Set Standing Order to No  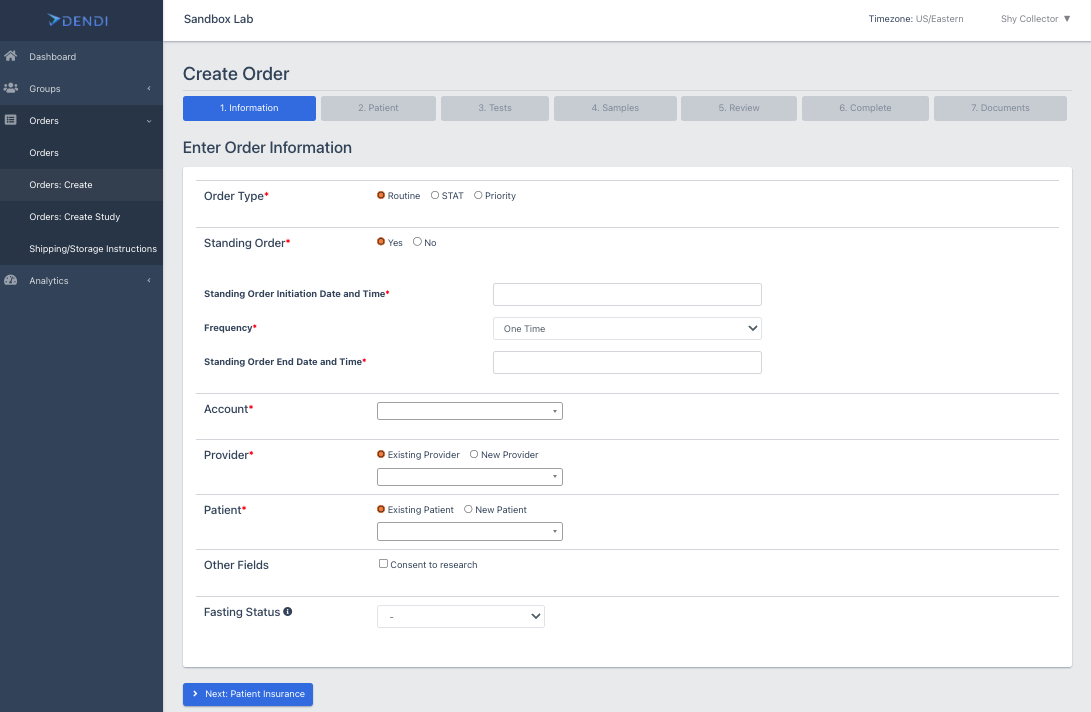click(x=417, y=242)
